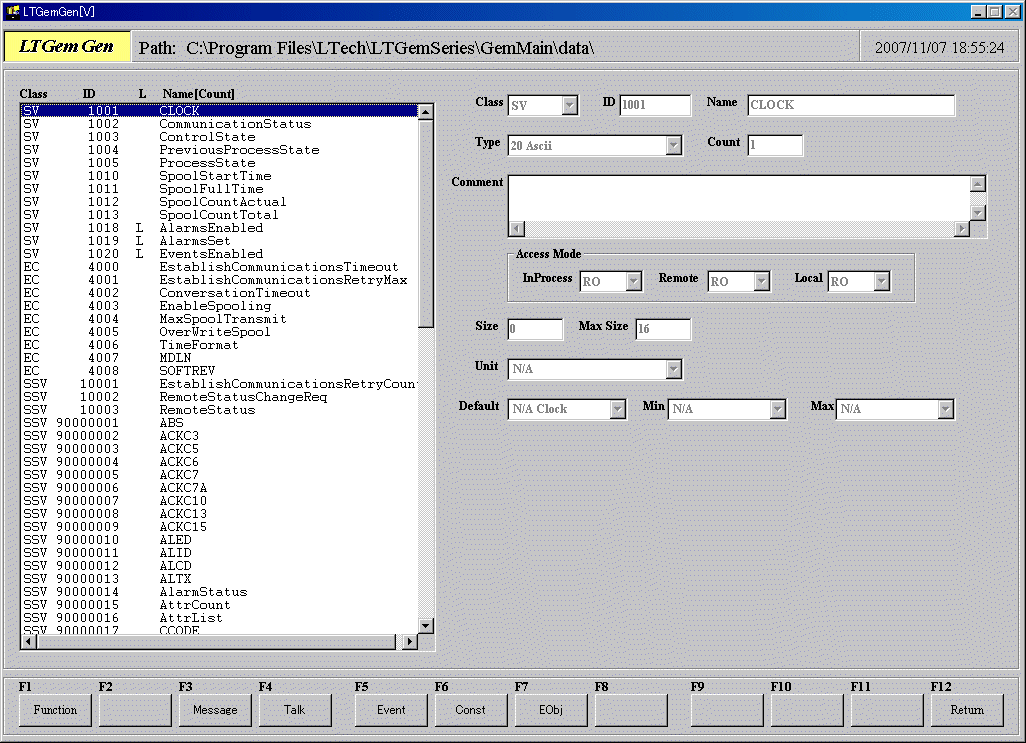Click the Name text field
This screenshot has height=743, width=1026.
(x=850, y=105)
